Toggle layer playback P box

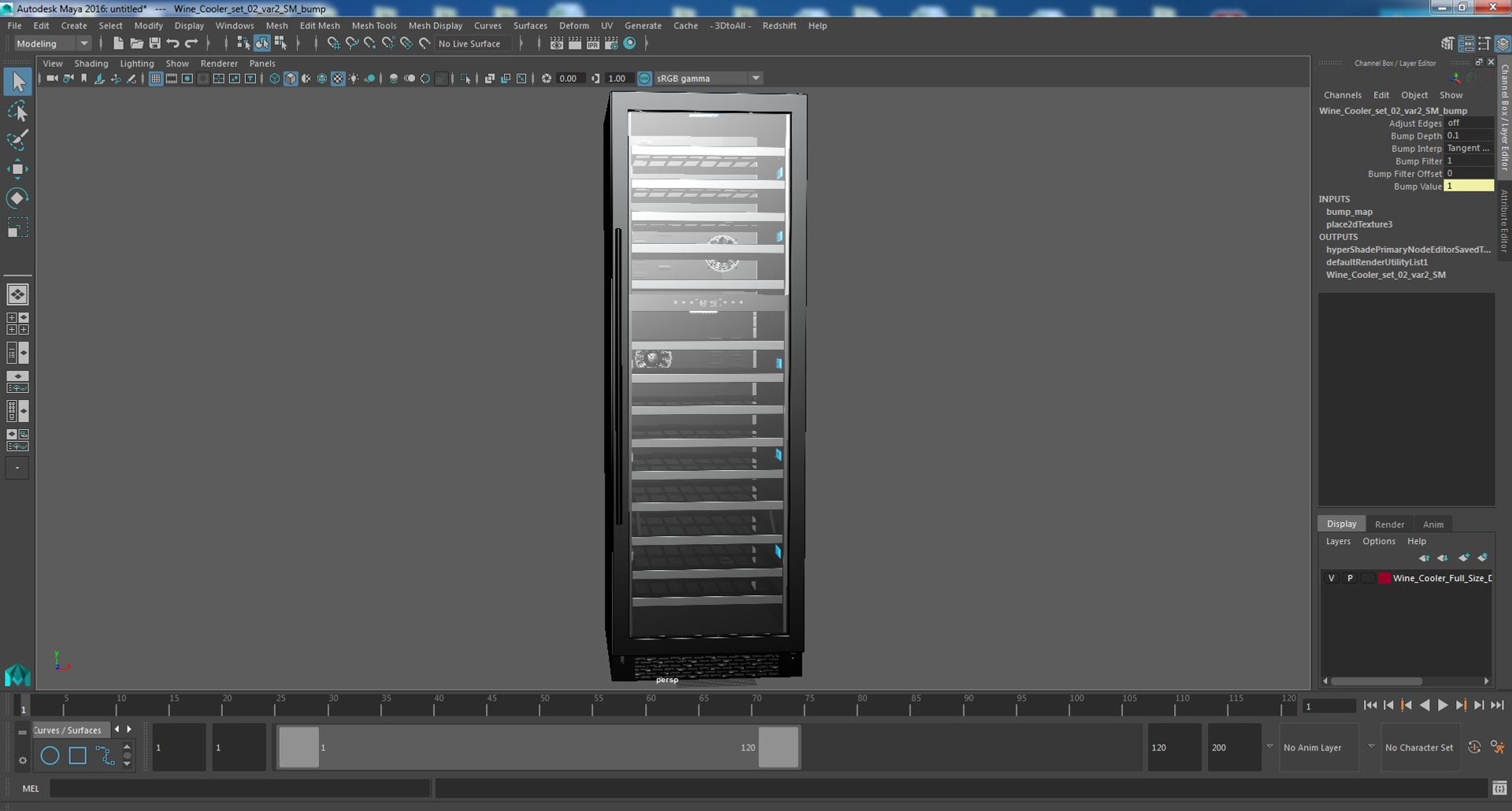point(1350,578)
